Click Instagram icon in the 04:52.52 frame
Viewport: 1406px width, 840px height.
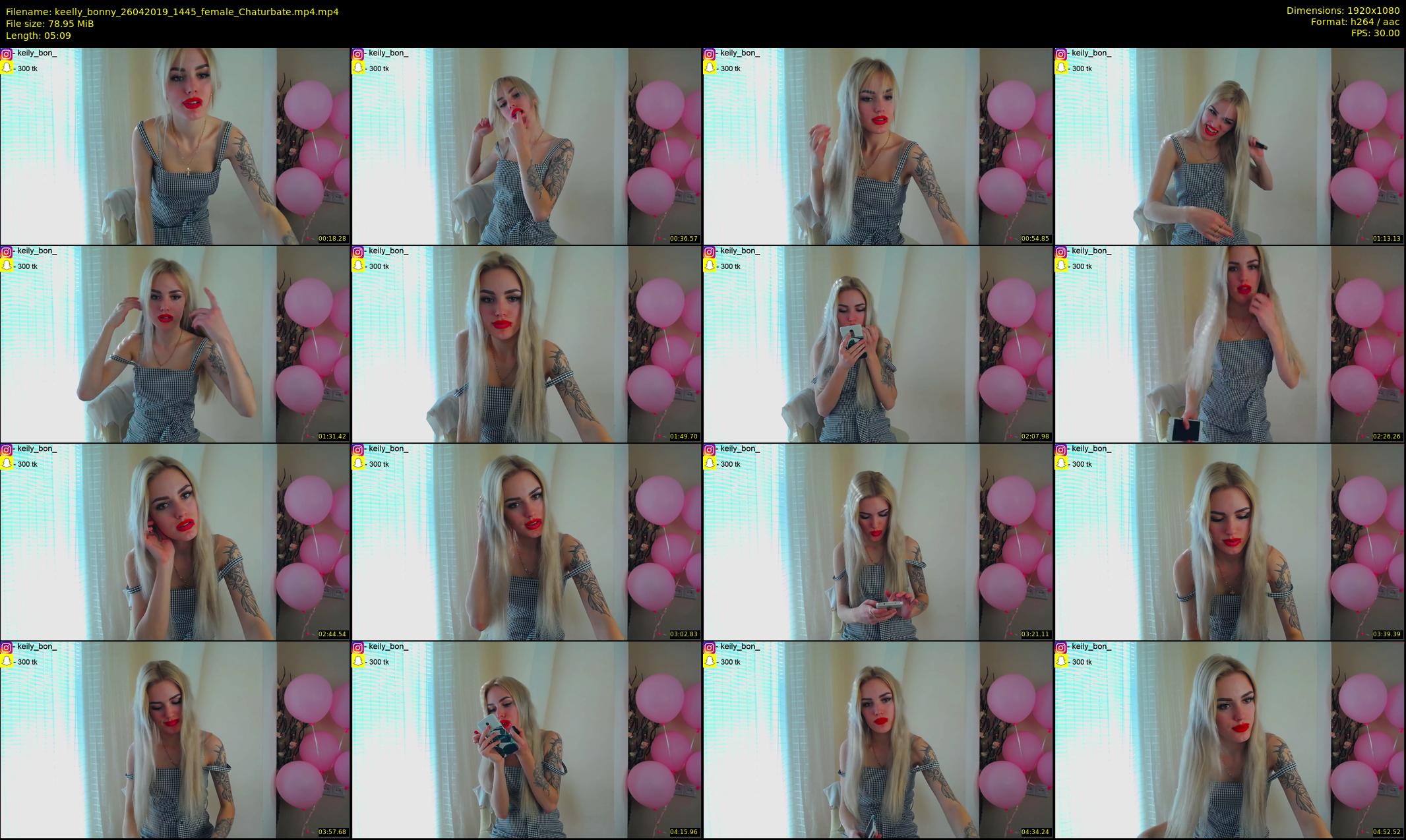tap(1060, 647)
